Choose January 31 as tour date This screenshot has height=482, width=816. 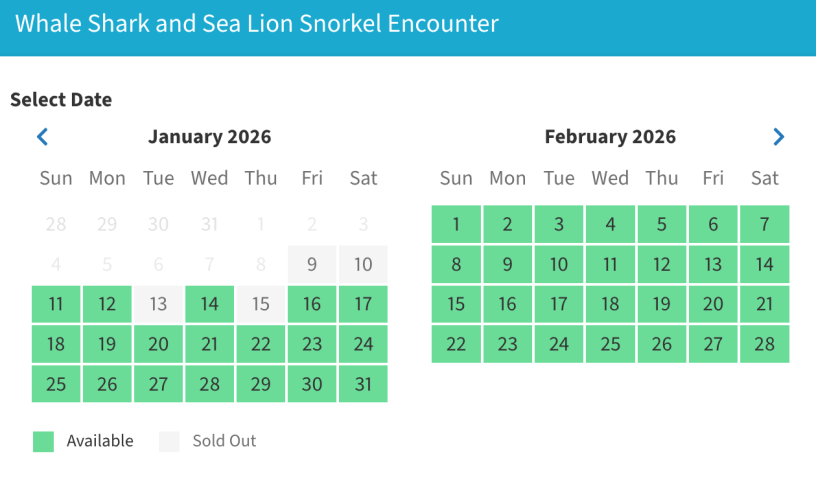pos(363,384)
